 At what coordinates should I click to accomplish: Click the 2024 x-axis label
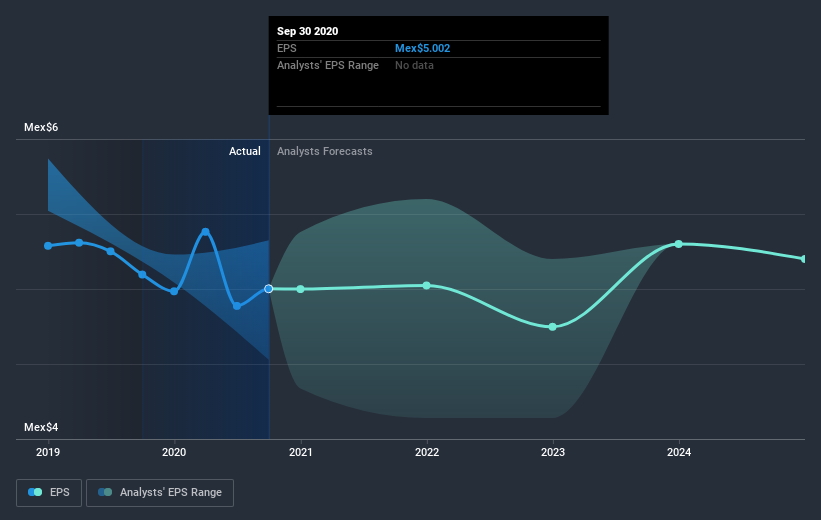[x=679, y=452]
